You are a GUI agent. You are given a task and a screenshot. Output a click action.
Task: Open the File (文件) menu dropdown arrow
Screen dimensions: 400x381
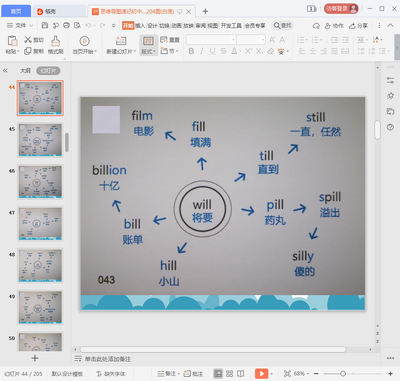tap(31, 26)
